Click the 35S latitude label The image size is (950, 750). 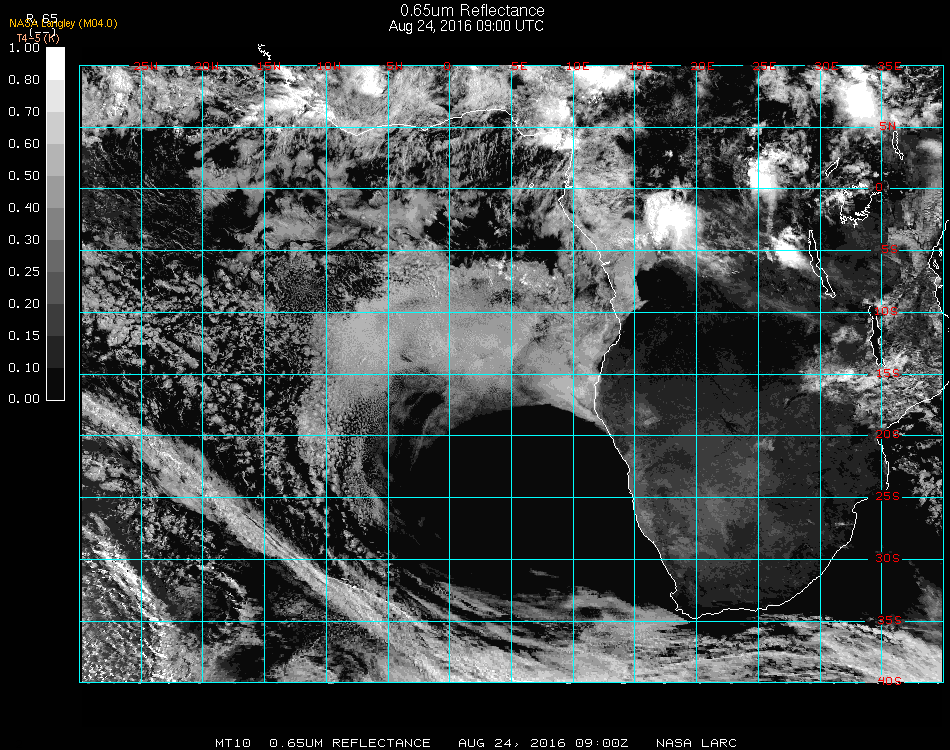click(x=889, y=620)
